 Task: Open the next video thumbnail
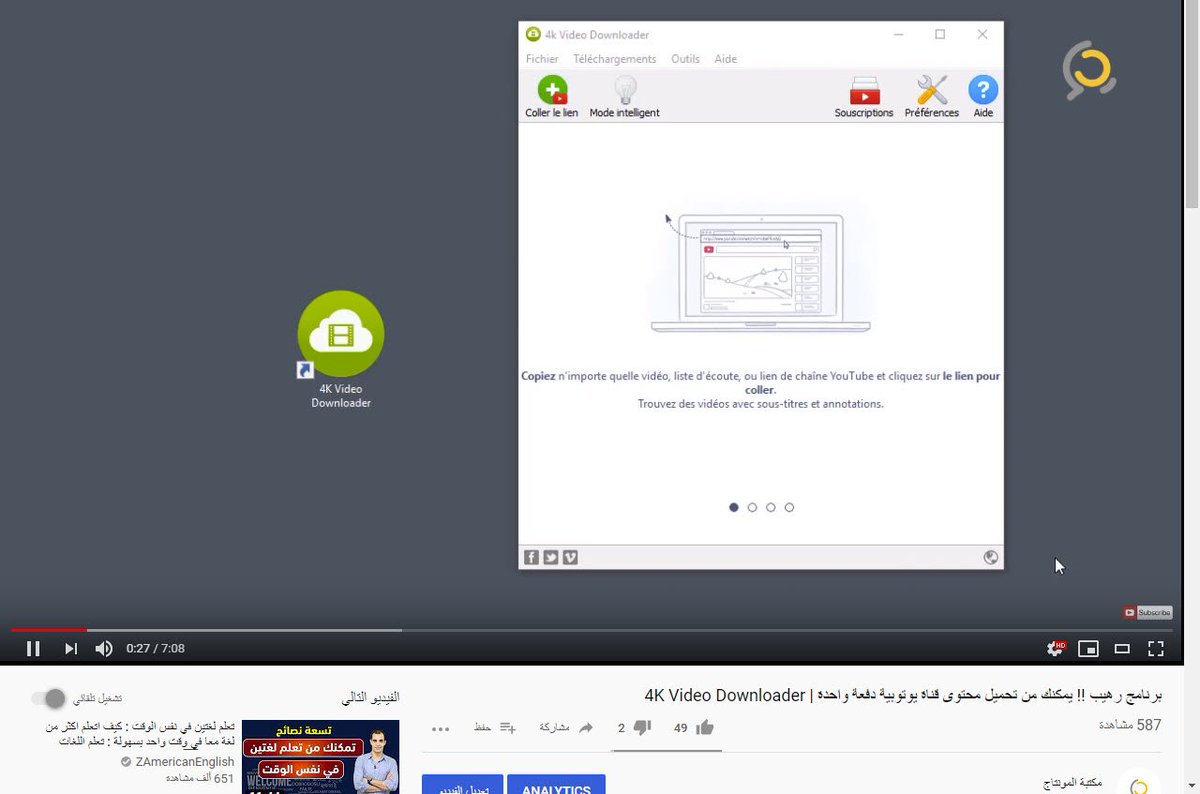pos(321,756)
